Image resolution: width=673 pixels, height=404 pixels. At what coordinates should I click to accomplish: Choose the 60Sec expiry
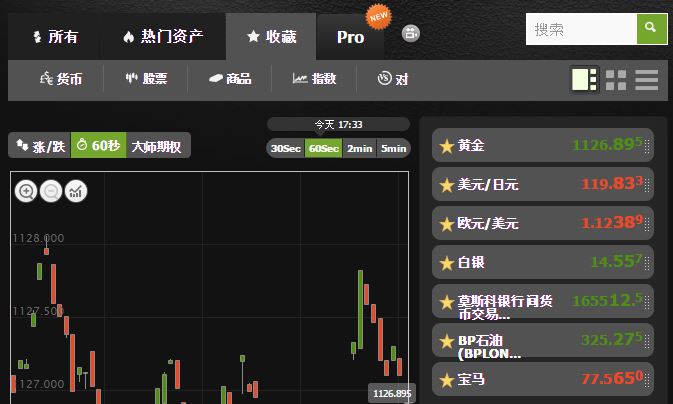tap(324, 148)
